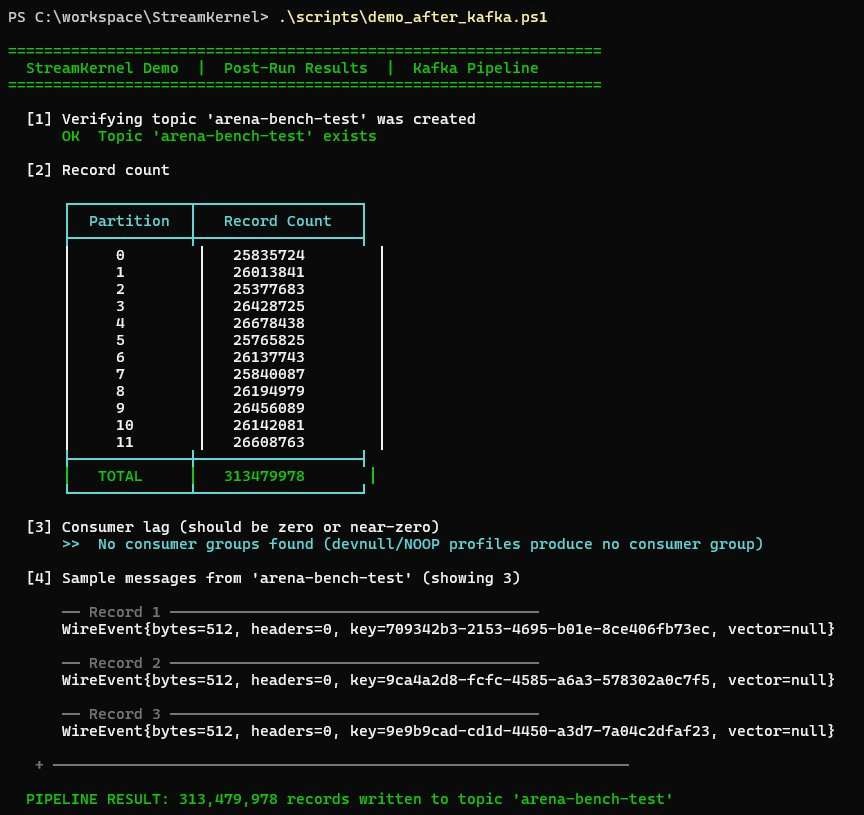The width and height of the screenshot is (864, 815).
Task: Click the 'PIPELINE RESULT: 313,479,978 records written' line
Action: coord(349,799)
